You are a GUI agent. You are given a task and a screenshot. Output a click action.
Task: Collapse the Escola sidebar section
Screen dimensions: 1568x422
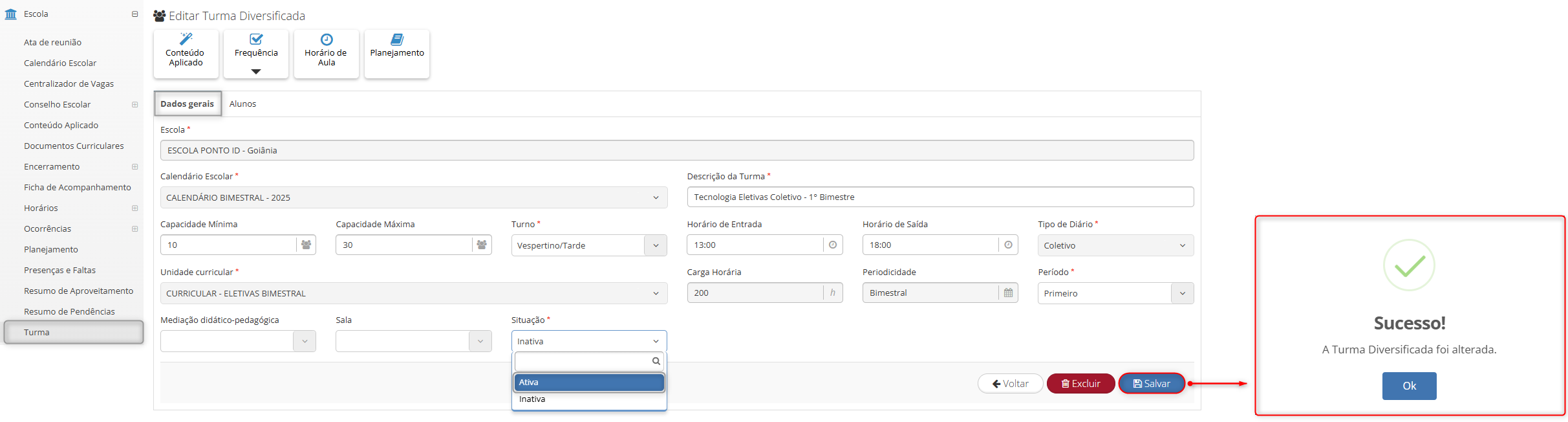click(134, 14)
